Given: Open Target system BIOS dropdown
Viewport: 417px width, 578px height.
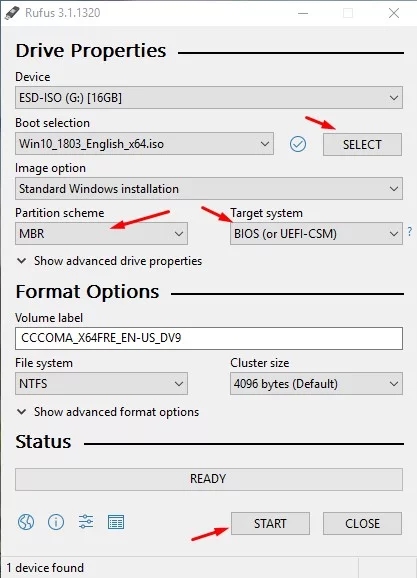Looking at the screenshot, I should tap(316, 233).
